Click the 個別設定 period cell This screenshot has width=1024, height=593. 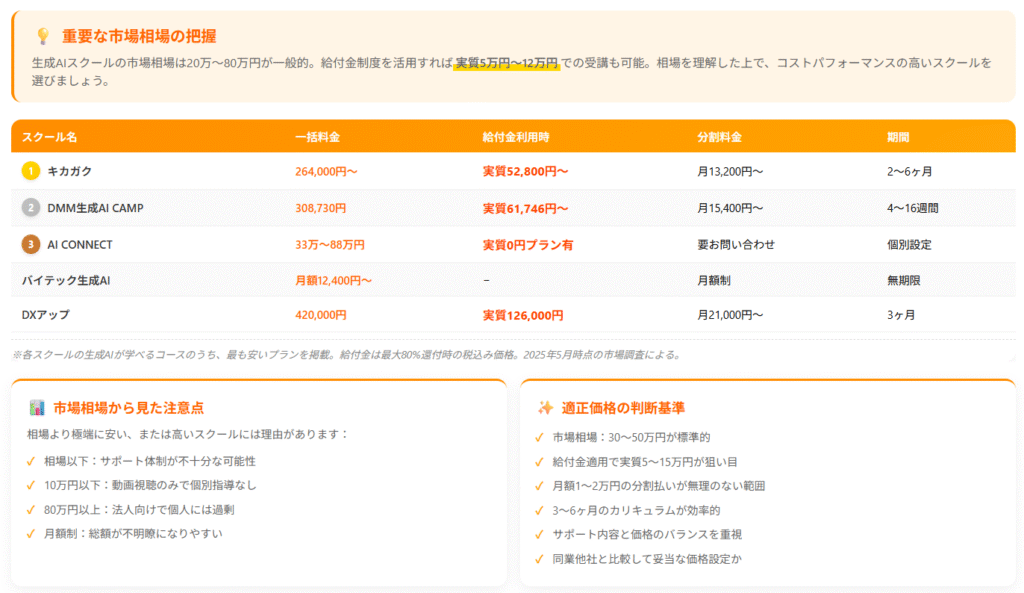(909, 244)
